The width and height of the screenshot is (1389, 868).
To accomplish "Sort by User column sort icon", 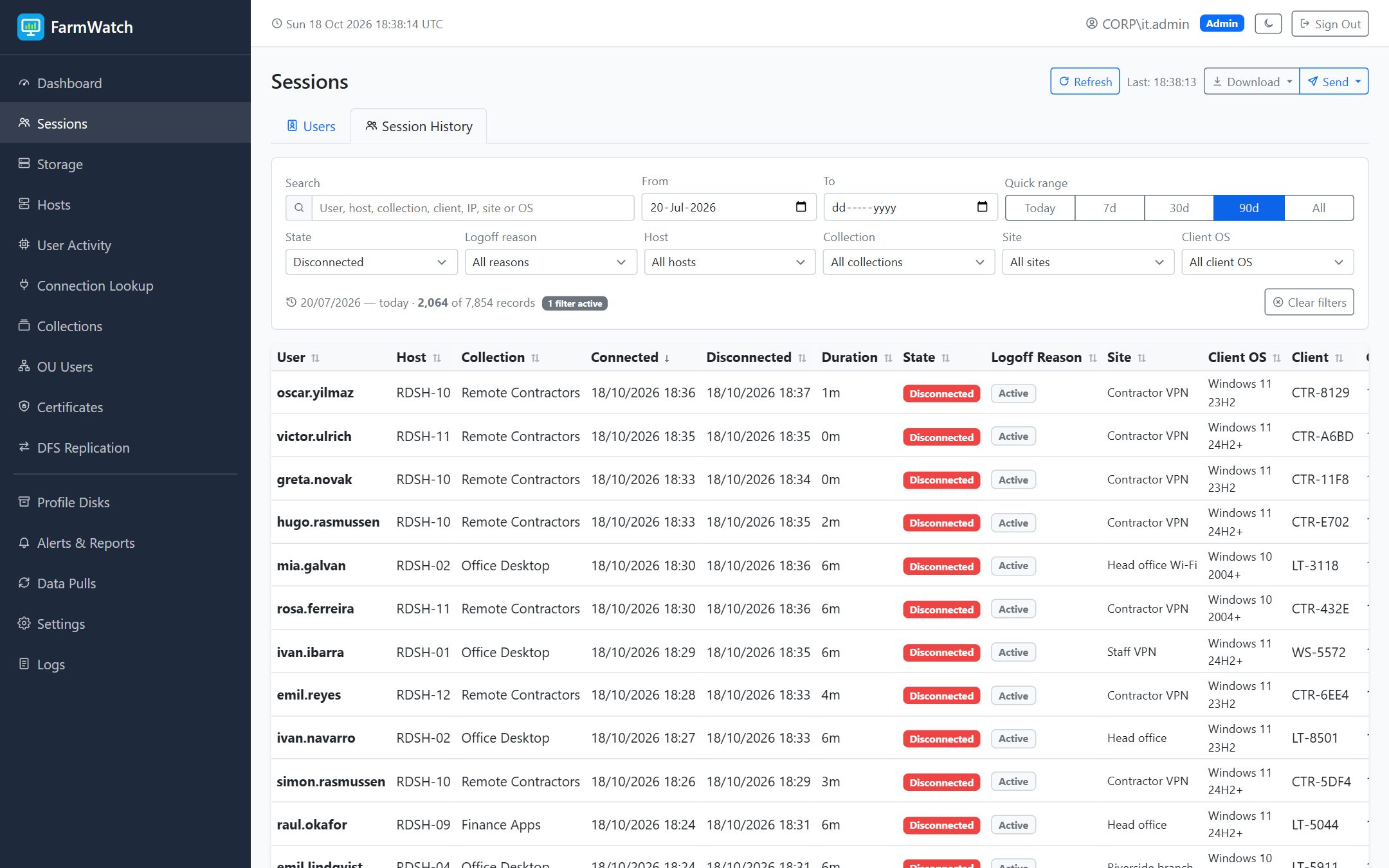I will [315, 358].
